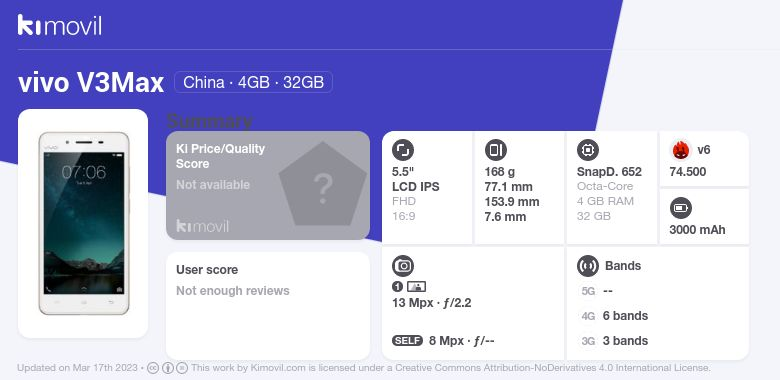Screen dimensions: 780x380
Task: Click the processor chip icon
Action: [587, 150]
